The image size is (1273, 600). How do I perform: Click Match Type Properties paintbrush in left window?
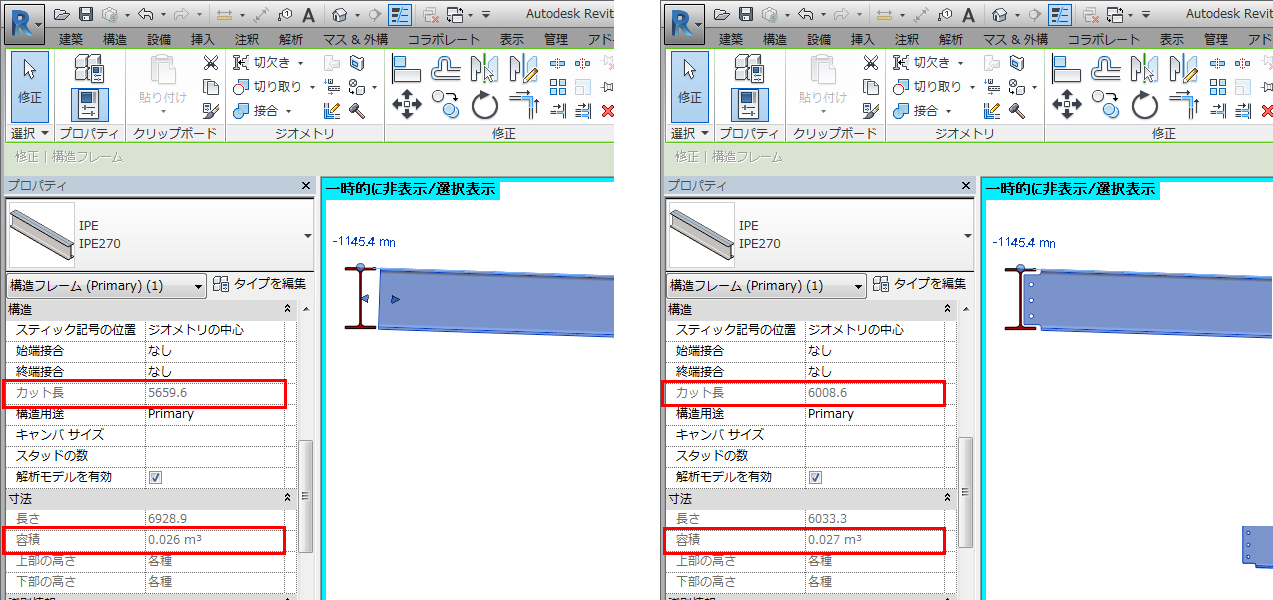click(210, 110)
